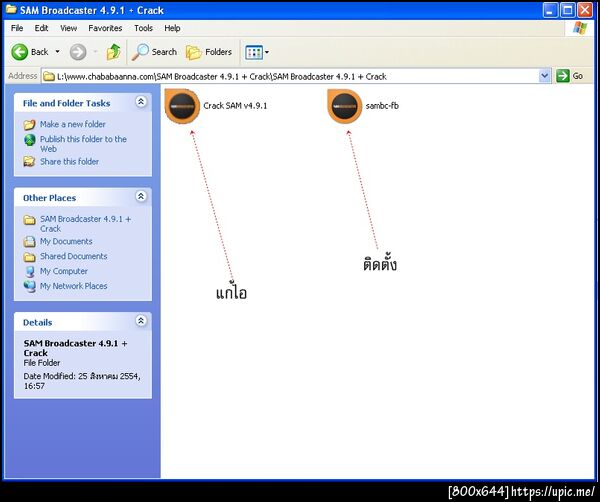The image size is (600, 502).
Task: Click the Make a new folder link
Action: (73, 124)
